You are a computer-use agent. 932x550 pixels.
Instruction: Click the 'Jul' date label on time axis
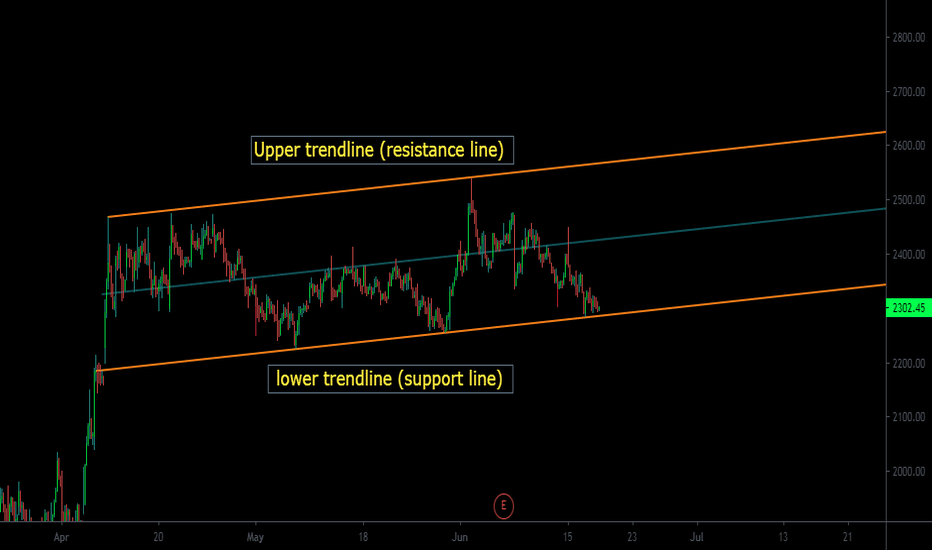(697, 537)
